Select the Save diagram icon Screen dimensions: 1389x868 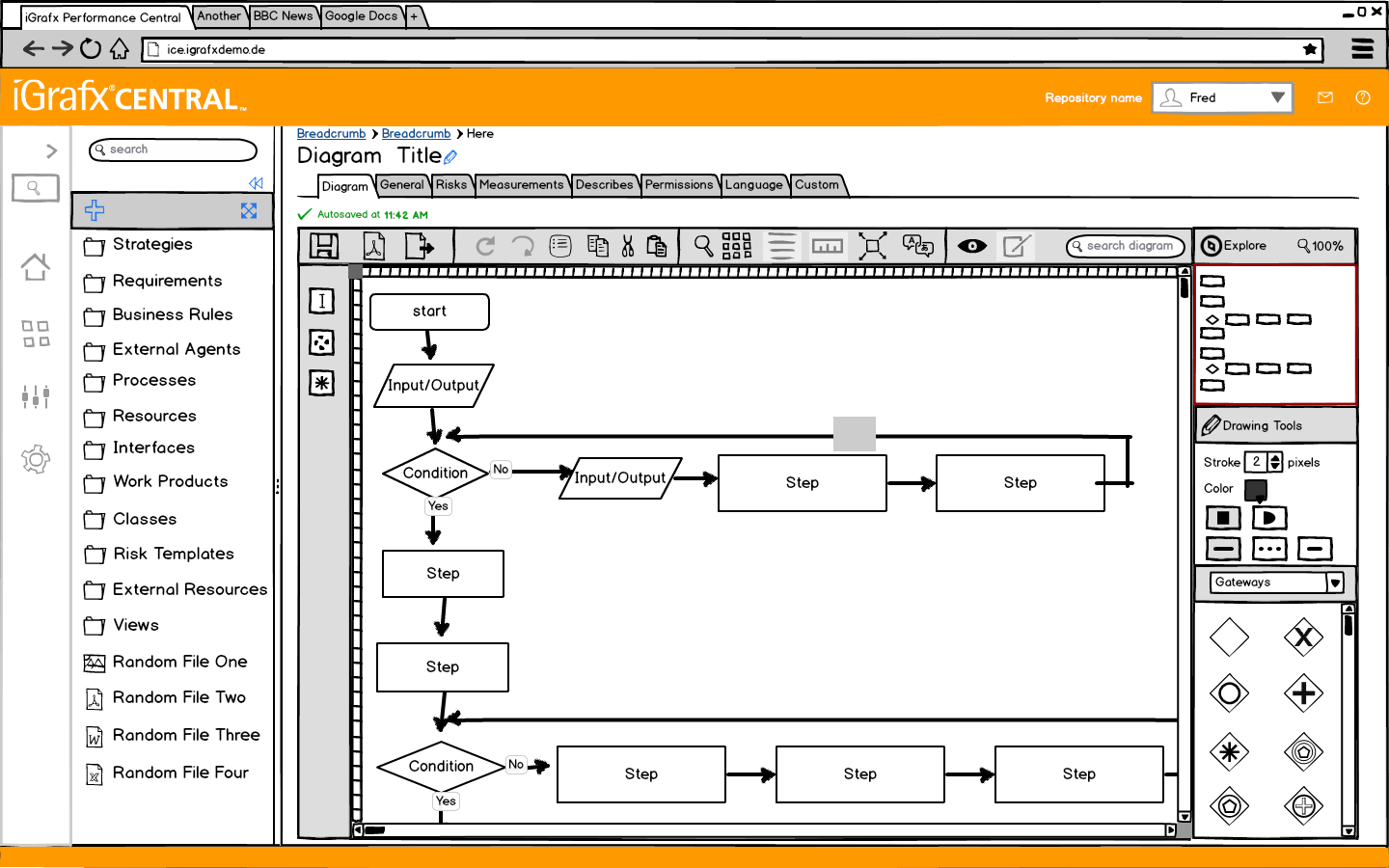[x=323, y=246]
